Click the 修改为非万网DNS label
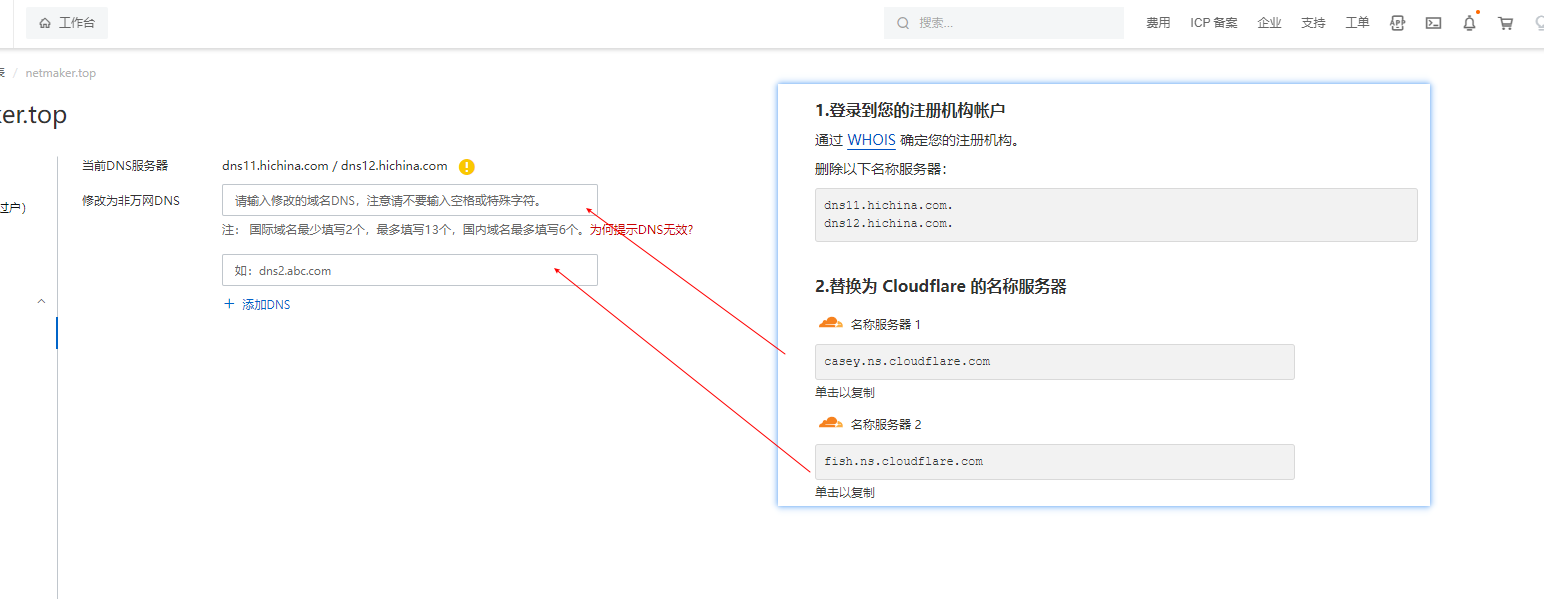The width and height of the screenshot is (1544, 599). click(131, 201)
